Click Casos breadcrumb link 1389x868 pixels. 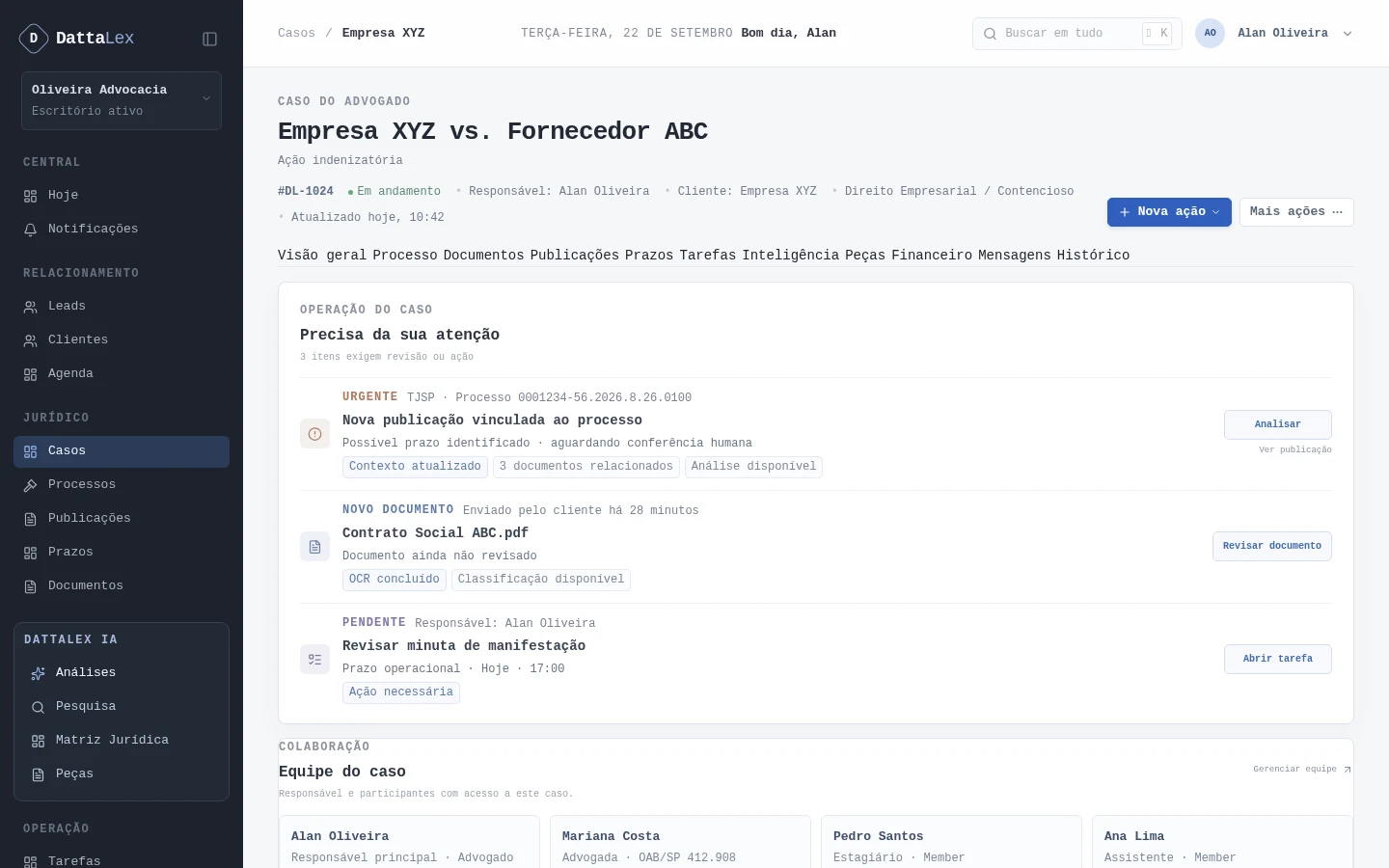tap(296, 34)
